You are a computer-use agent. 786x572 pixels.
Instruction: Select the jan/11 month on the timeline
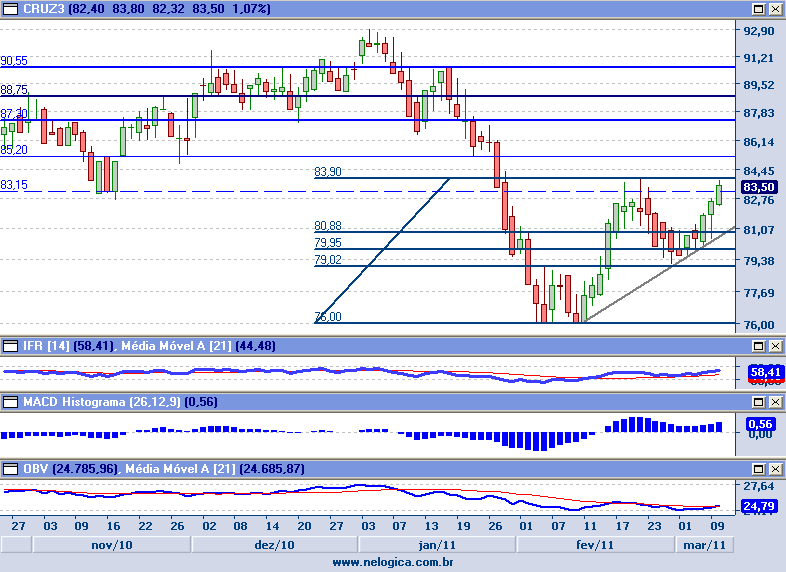[x=437, y=545]
